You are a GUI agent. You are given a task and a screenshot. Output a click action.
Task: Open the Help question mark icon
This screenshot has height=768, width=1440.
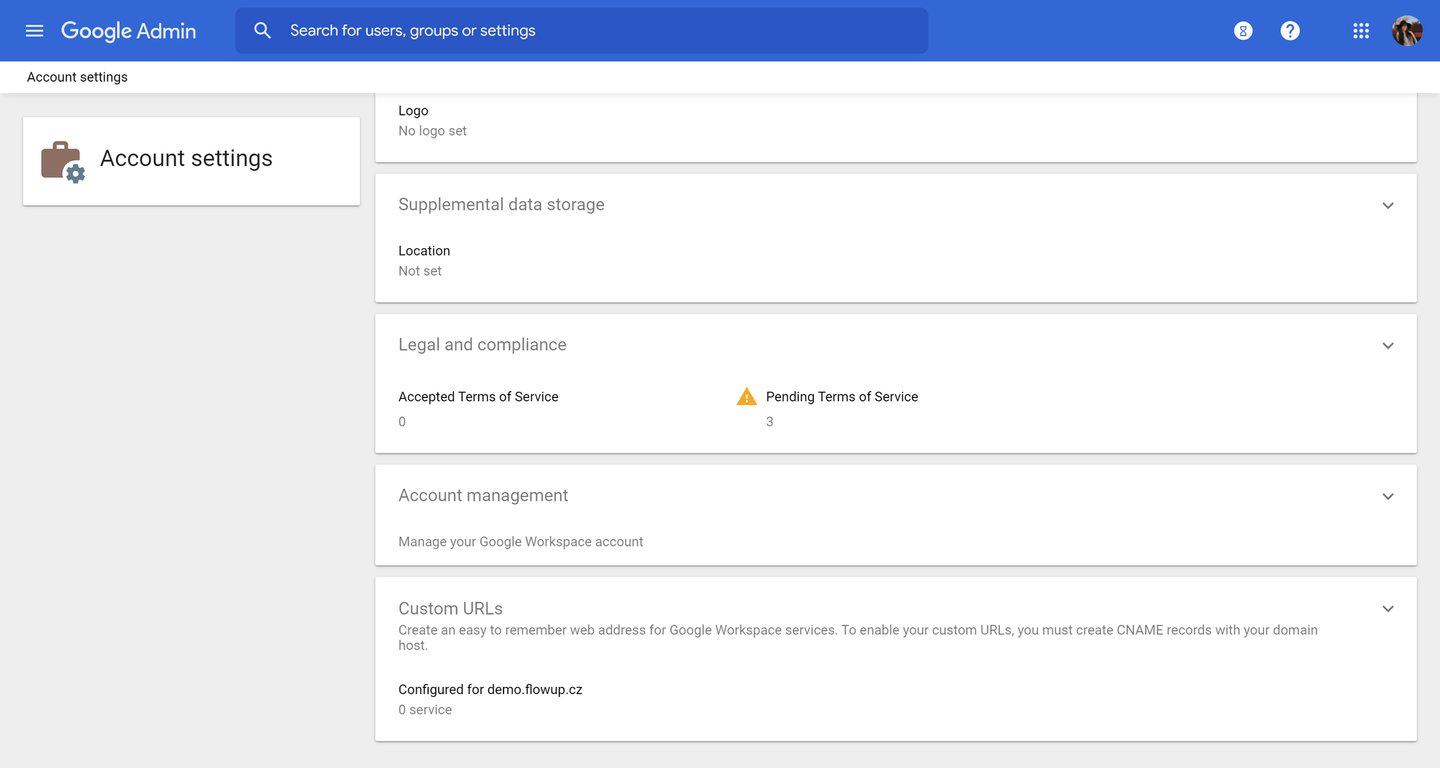(x=1290, y=31)
